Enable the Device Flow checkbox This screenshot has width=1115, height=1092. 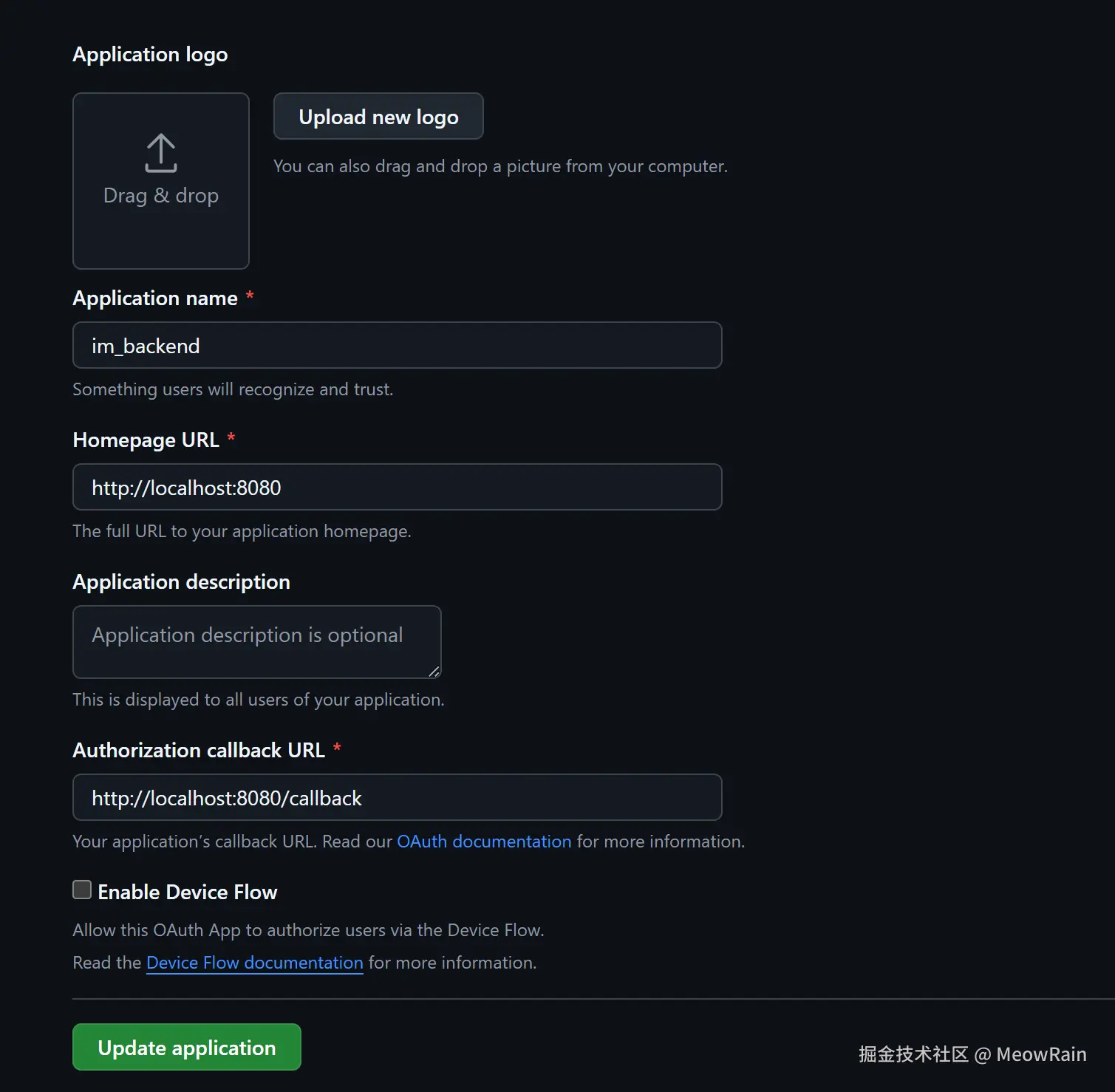pos(82,890)
